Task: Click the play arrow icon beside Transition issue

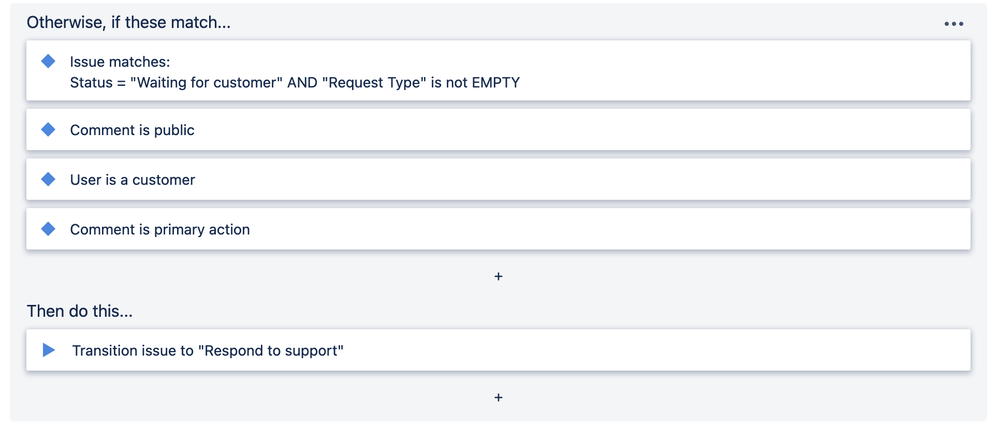Action: click(x=49, y=351)
